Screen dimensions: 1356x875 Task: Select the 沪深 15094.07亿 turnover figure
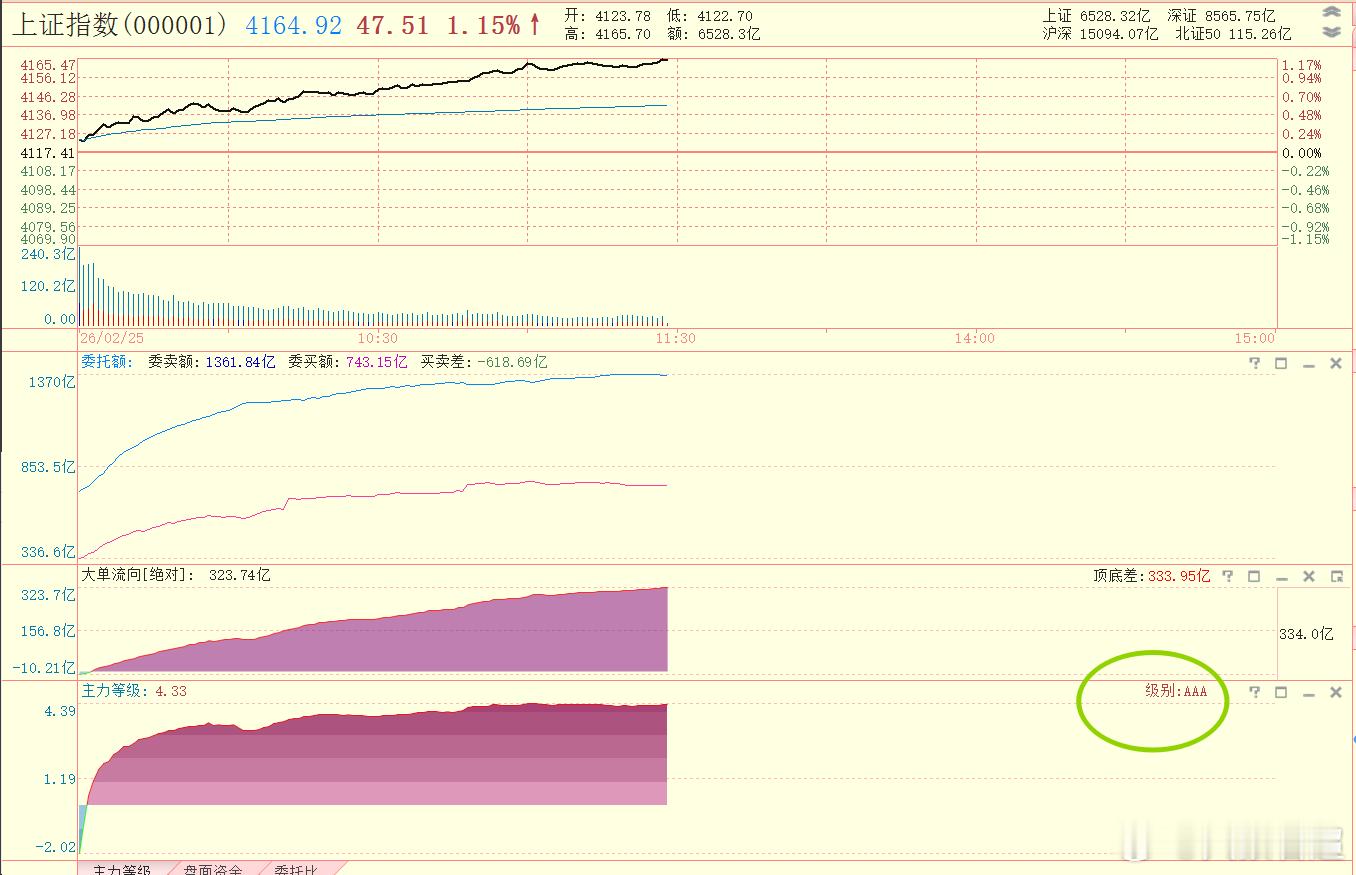coord(1100,34)
